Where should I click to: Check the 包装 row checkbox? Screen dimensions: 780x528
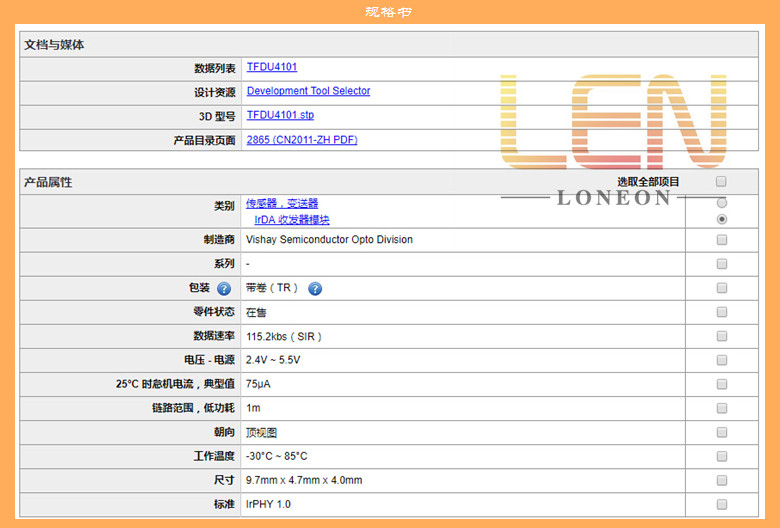[721, 288]
